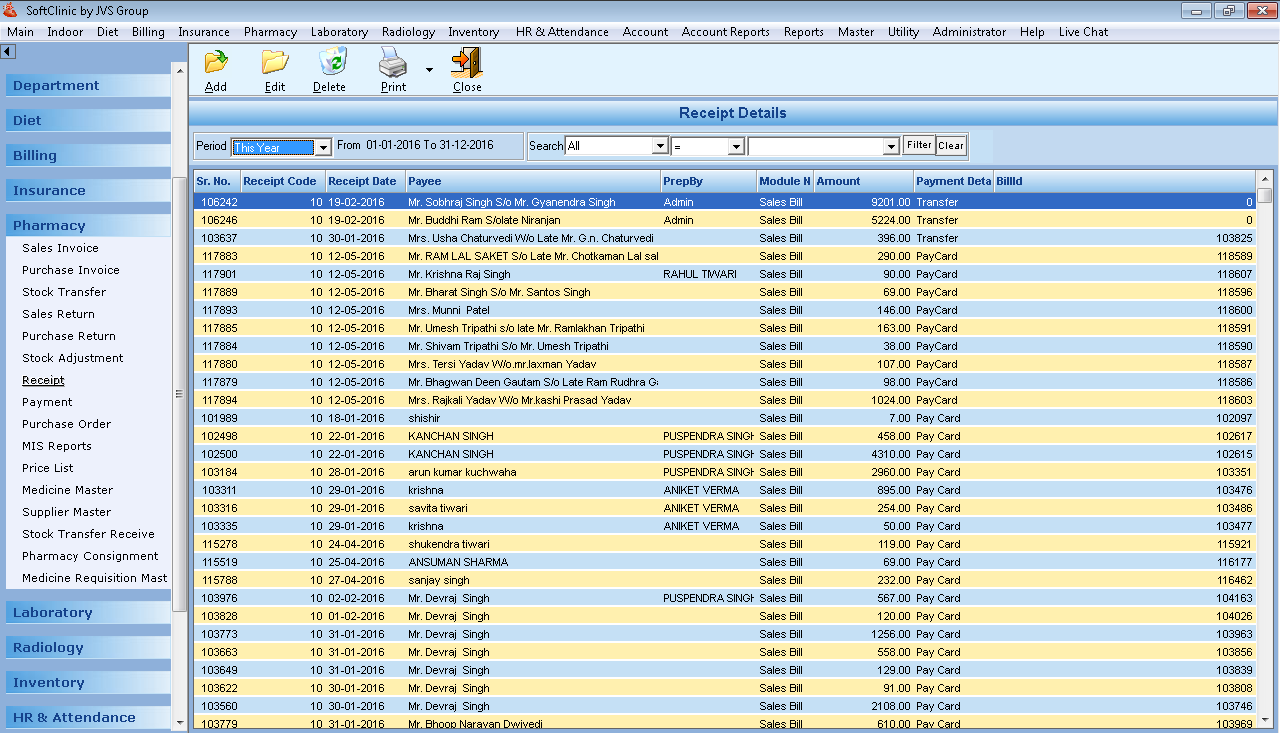Click the Filter button
The image size is (1286, 733).
coord(918,145)
